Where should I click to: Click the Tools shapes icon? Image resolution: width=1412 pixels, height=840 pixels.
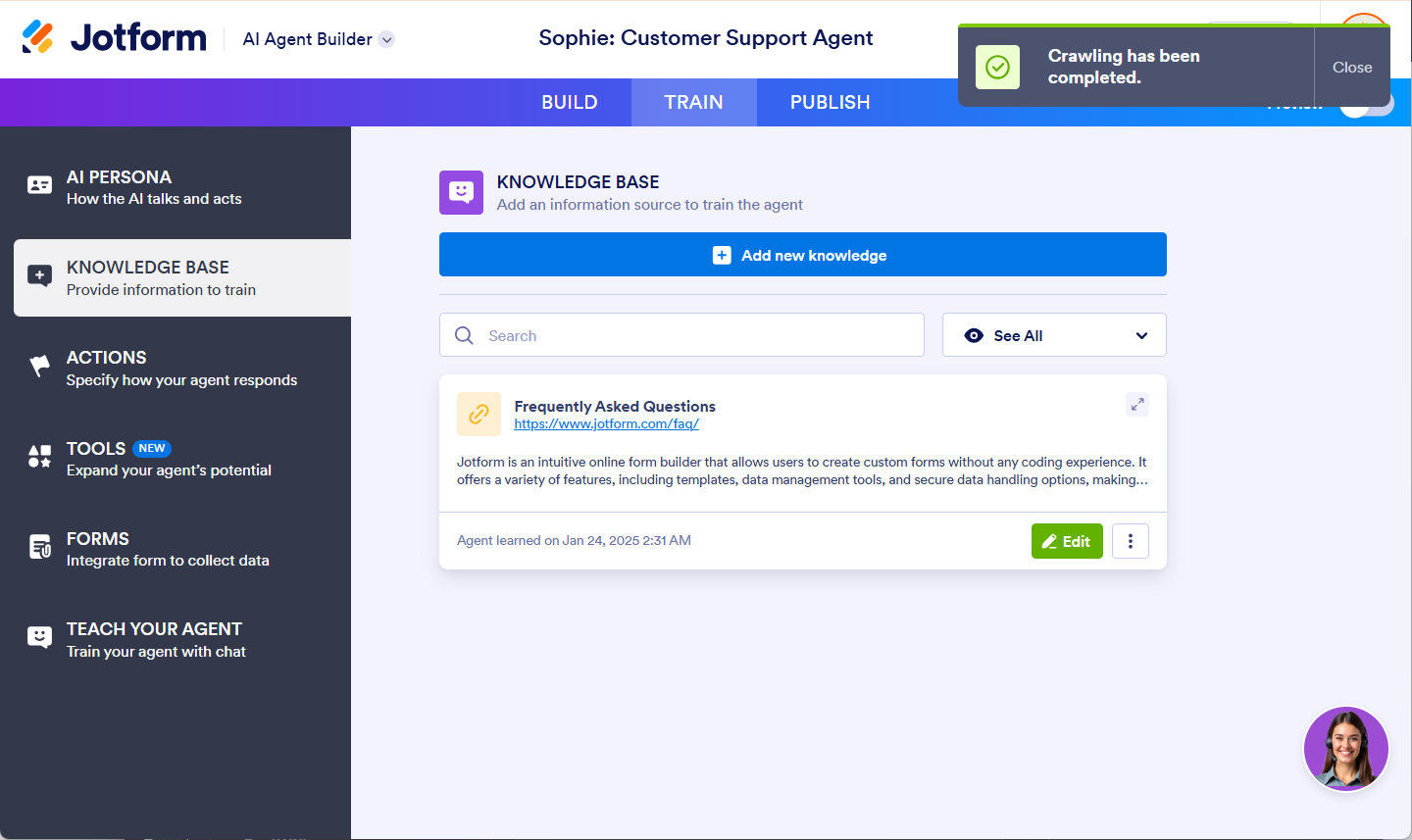coord(39,457)
